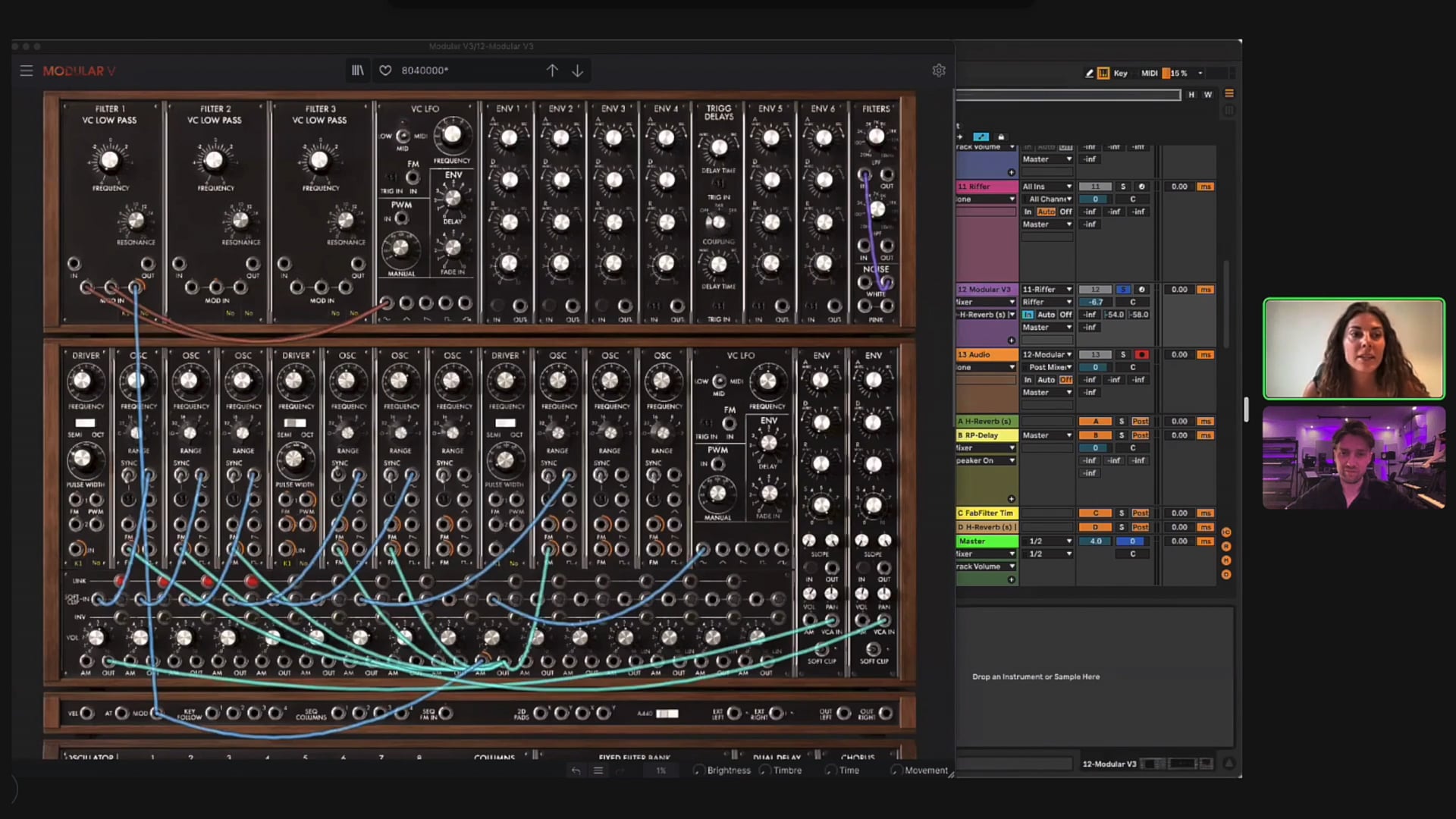Click ms unit button on 11 Riffer
Image resolution: width=1456 pixels, height=819 pixels.
[x=1205, y=187]
